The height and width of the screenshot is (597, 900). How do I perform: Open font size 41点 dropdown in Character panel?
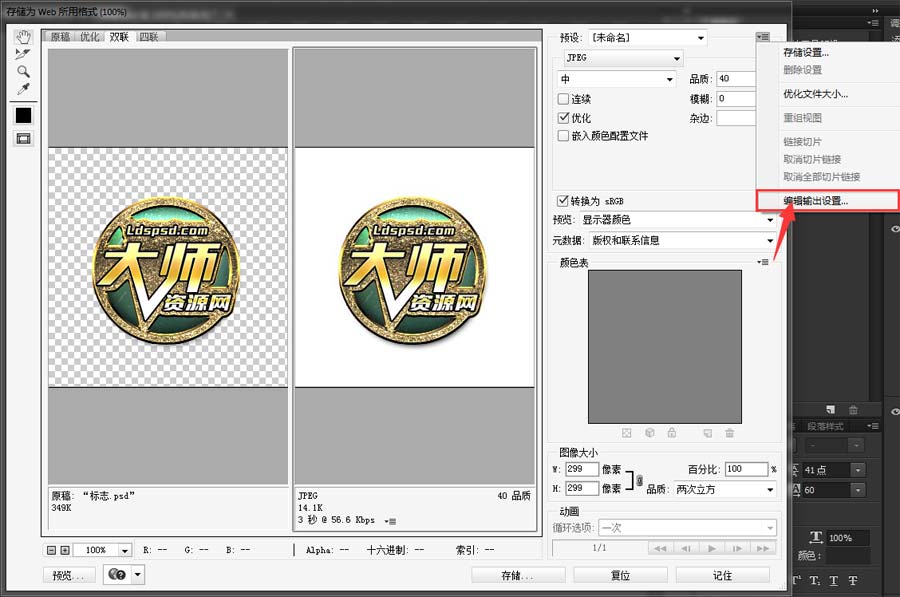click(858, 470)
